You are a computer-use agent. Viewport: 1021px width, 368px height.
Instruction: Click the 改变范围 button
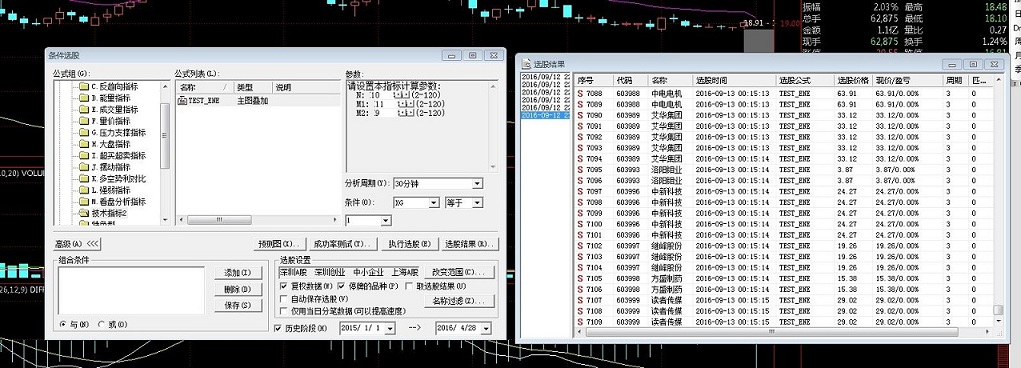(460, 272)
